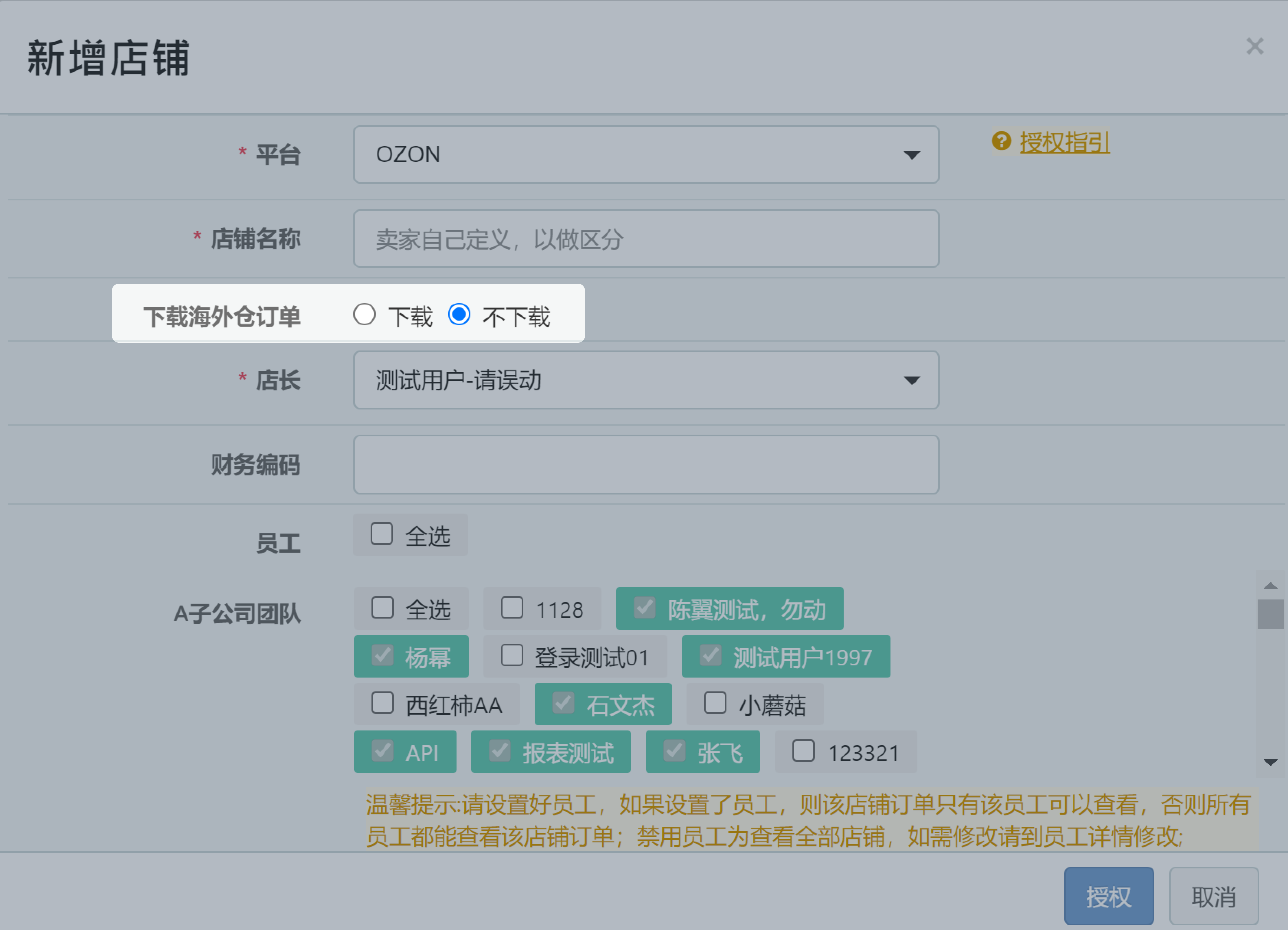
Task: Check the 1128 employee checkbox
Action: [x=512, y=607]
